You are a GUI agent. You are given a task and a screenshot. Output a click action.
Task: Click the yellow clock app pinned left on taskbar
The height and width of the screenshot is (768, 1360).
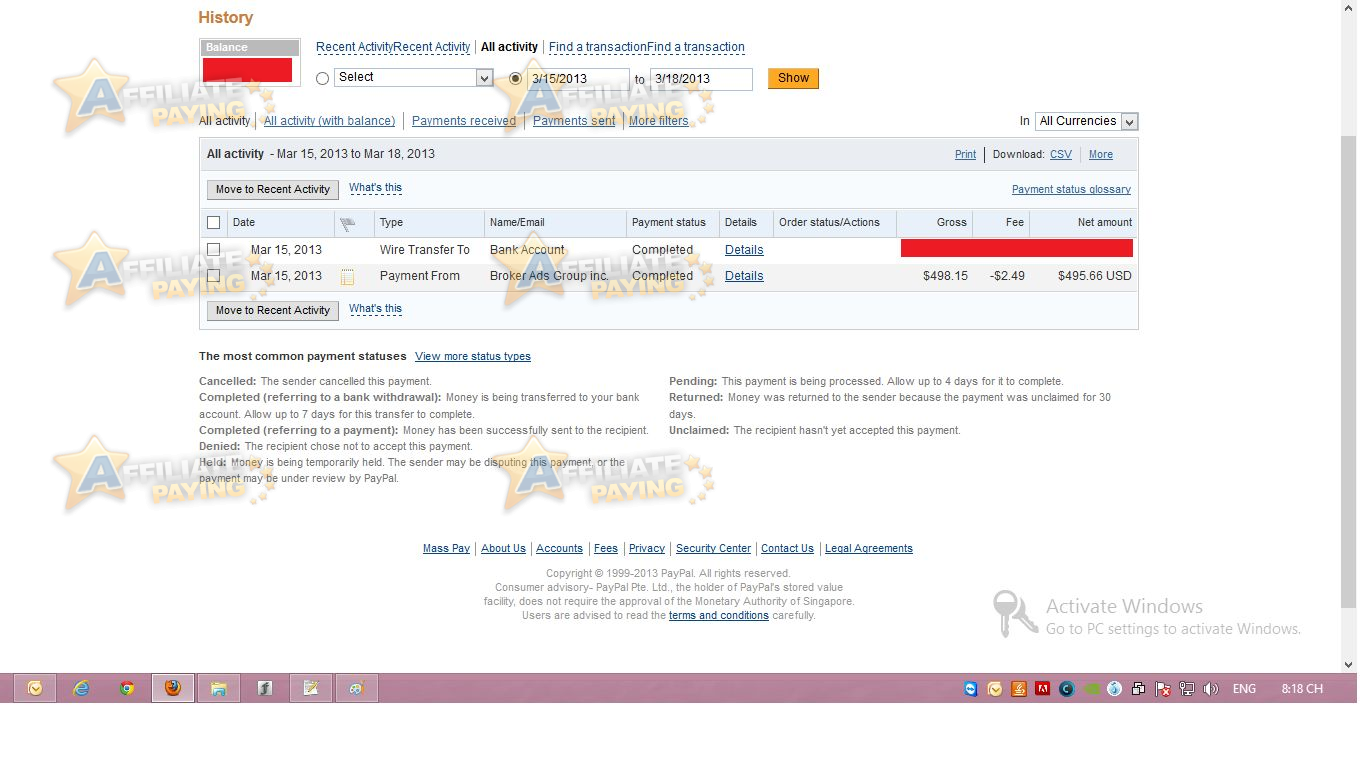point(35,688)
